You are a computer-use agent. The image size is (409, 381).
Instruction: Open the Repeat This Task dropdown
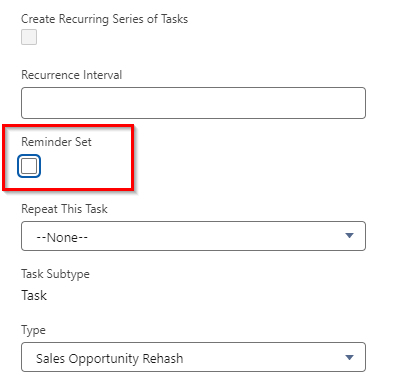[x=193, y=236]
